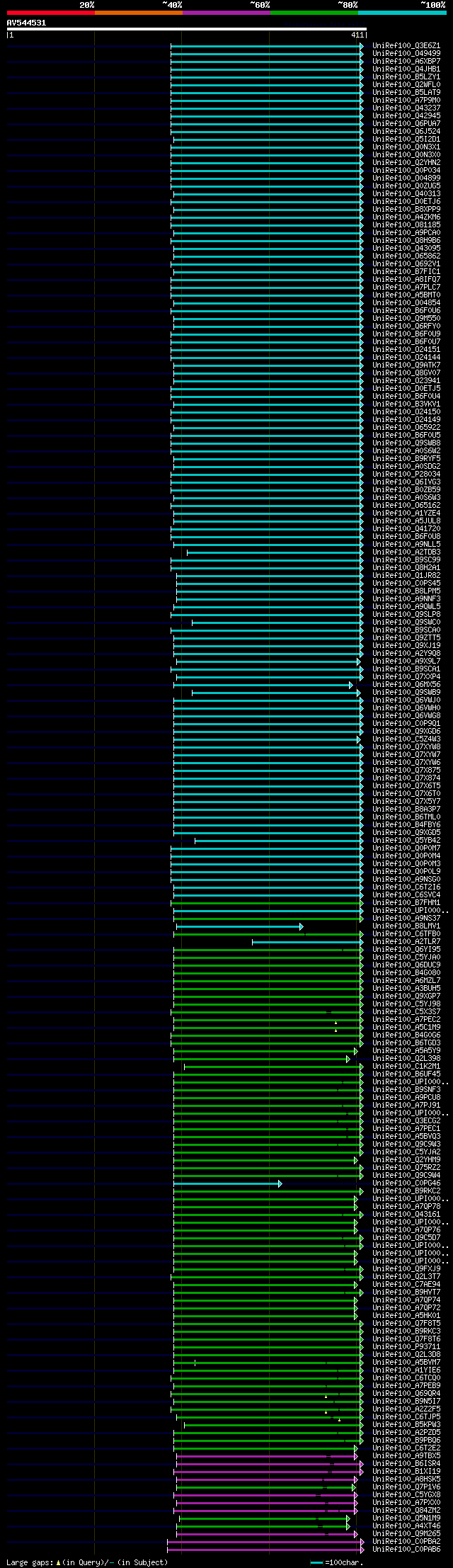Select hit UniRef100_B9PBQ6
Image resolution: width=453 pixels, height=1568 pixels.
406,1441
